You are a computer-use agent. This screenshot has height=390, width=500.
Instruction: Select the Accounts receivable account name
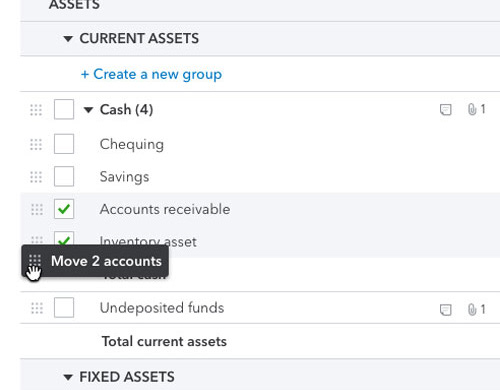pos(165,209)
